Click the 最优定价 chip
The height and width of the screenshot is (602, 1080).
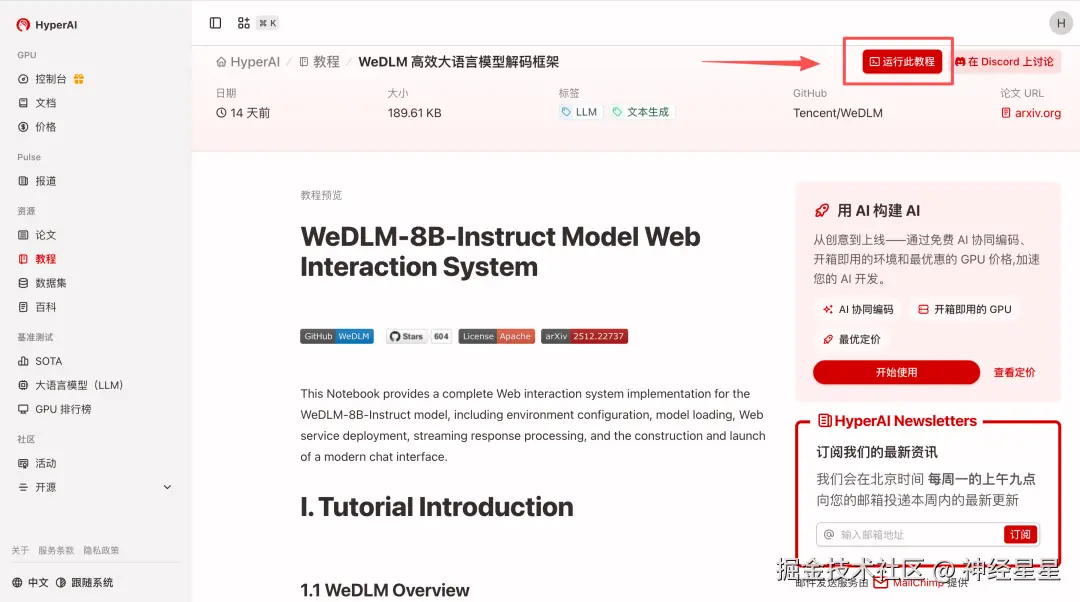(851, 339)
